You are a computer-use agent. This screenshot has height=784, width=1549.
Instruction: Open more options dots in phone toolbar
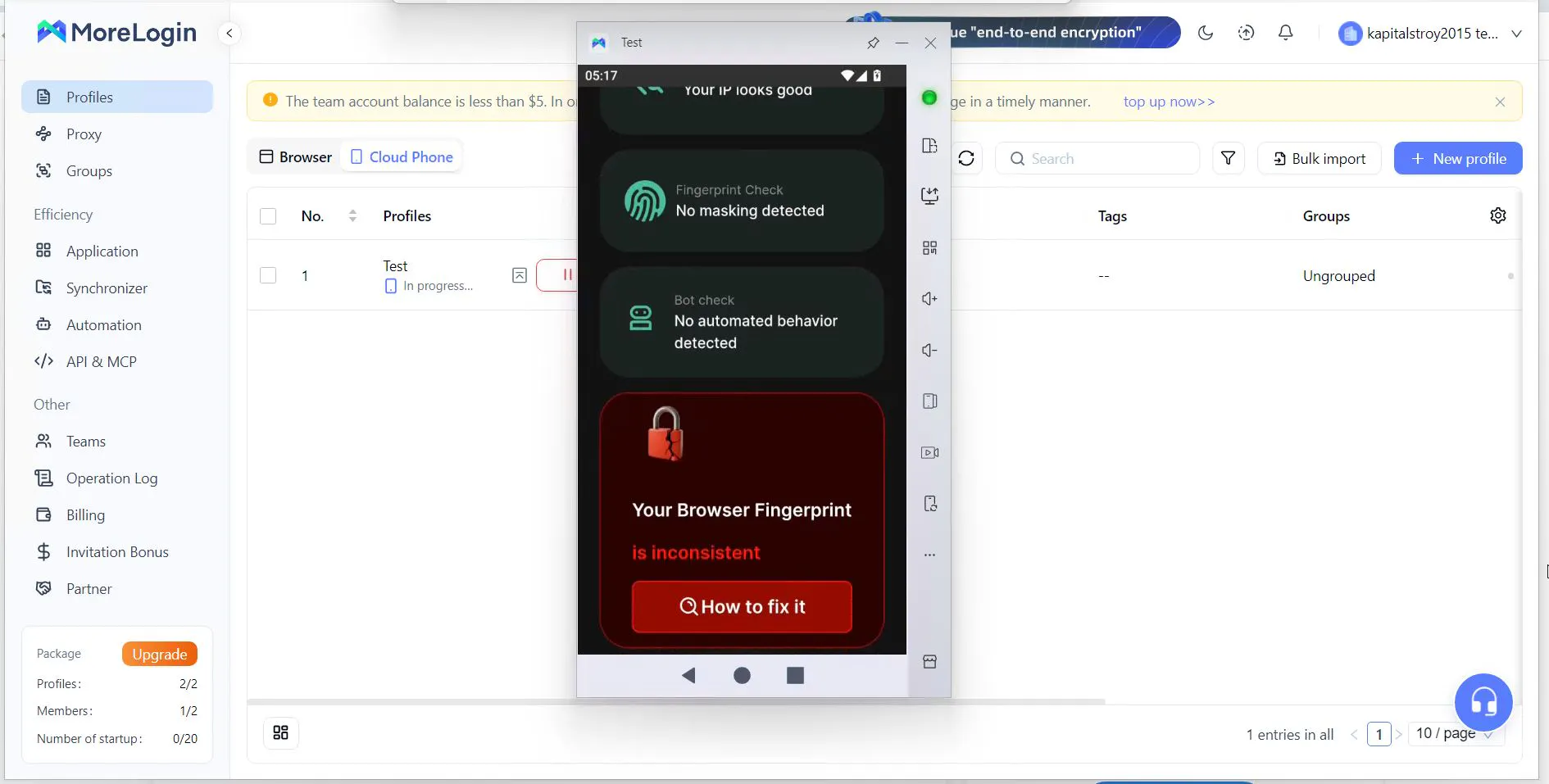929,555
